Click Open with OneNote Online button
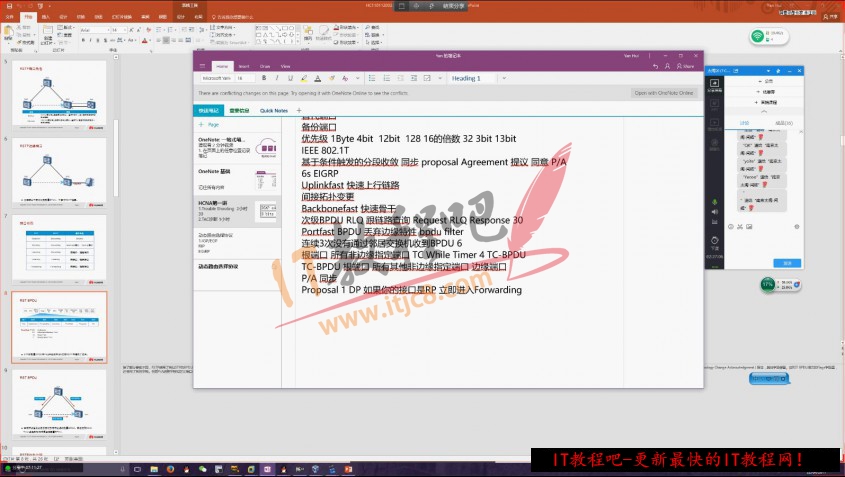 coord(664,93)
